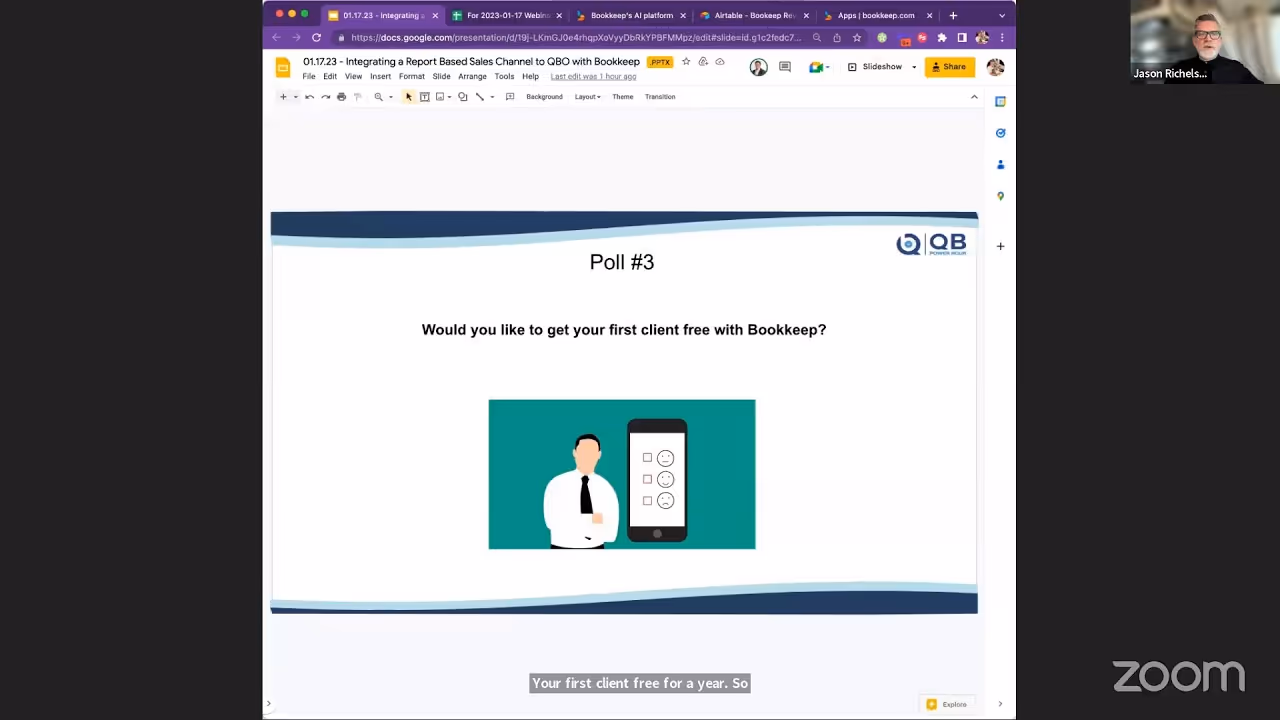
Task: Open the View menu
Action: tap(353, 77)
